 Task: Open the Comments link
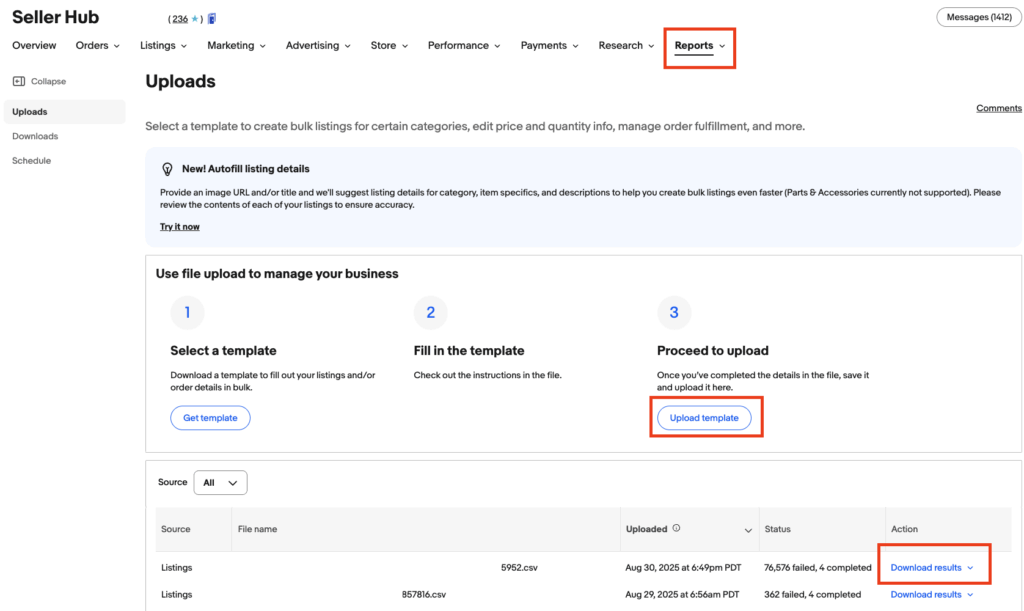pos(998,108)
